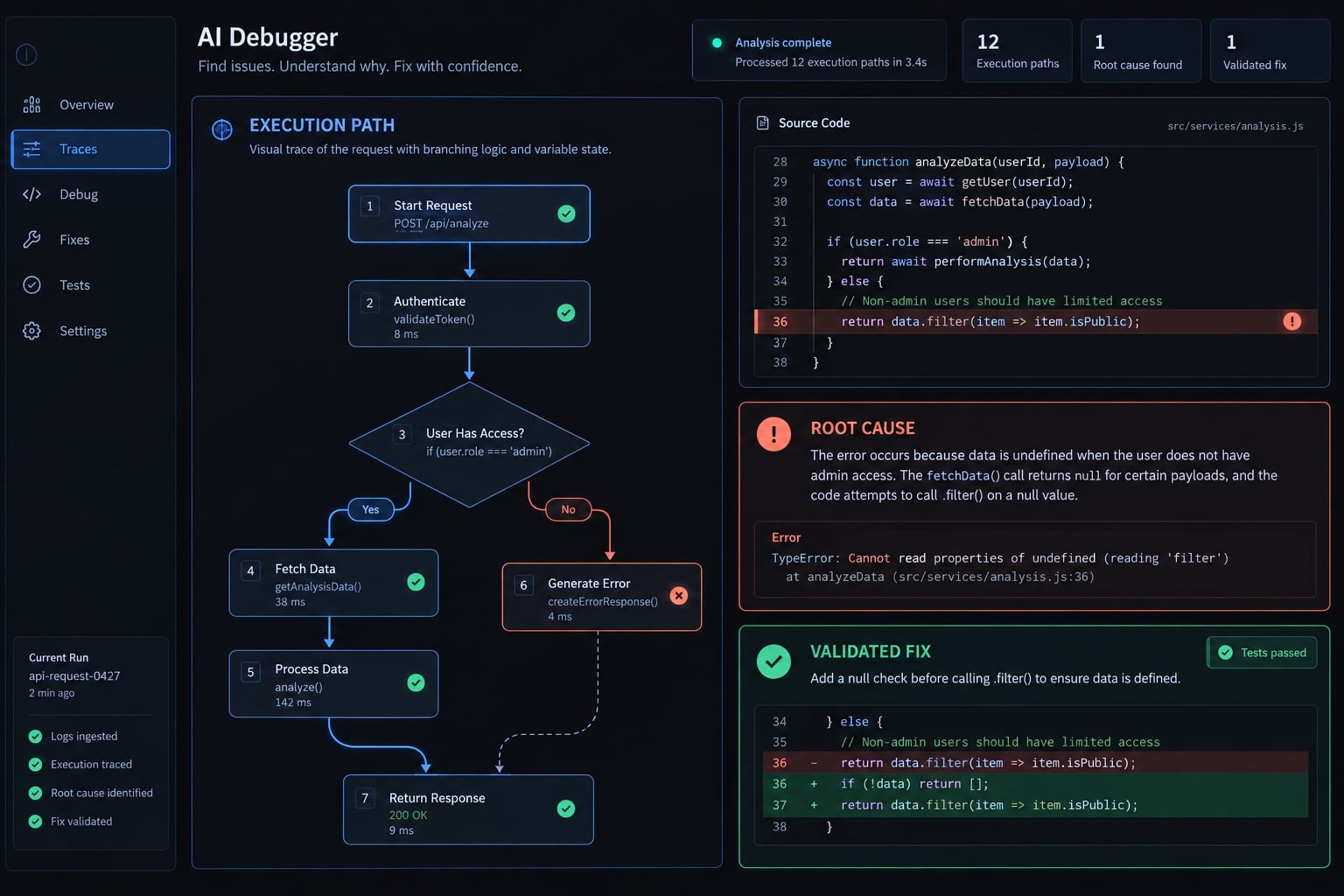
Task: Click added line 'if (!data) return [];'
Action: point(1036,784)
